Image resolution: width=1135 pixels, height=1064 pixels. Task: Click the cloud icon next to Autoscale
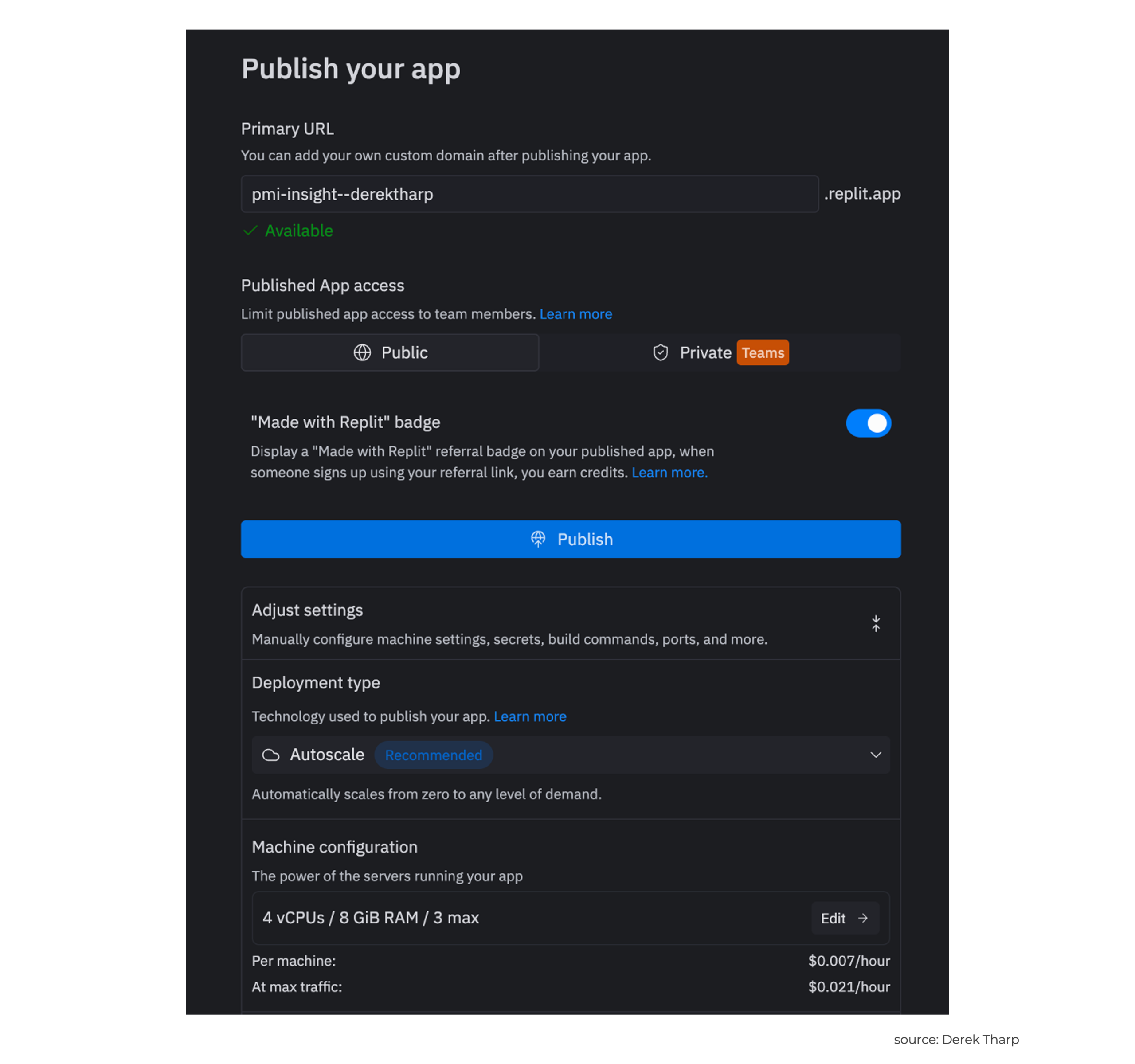tap(270, 755)
